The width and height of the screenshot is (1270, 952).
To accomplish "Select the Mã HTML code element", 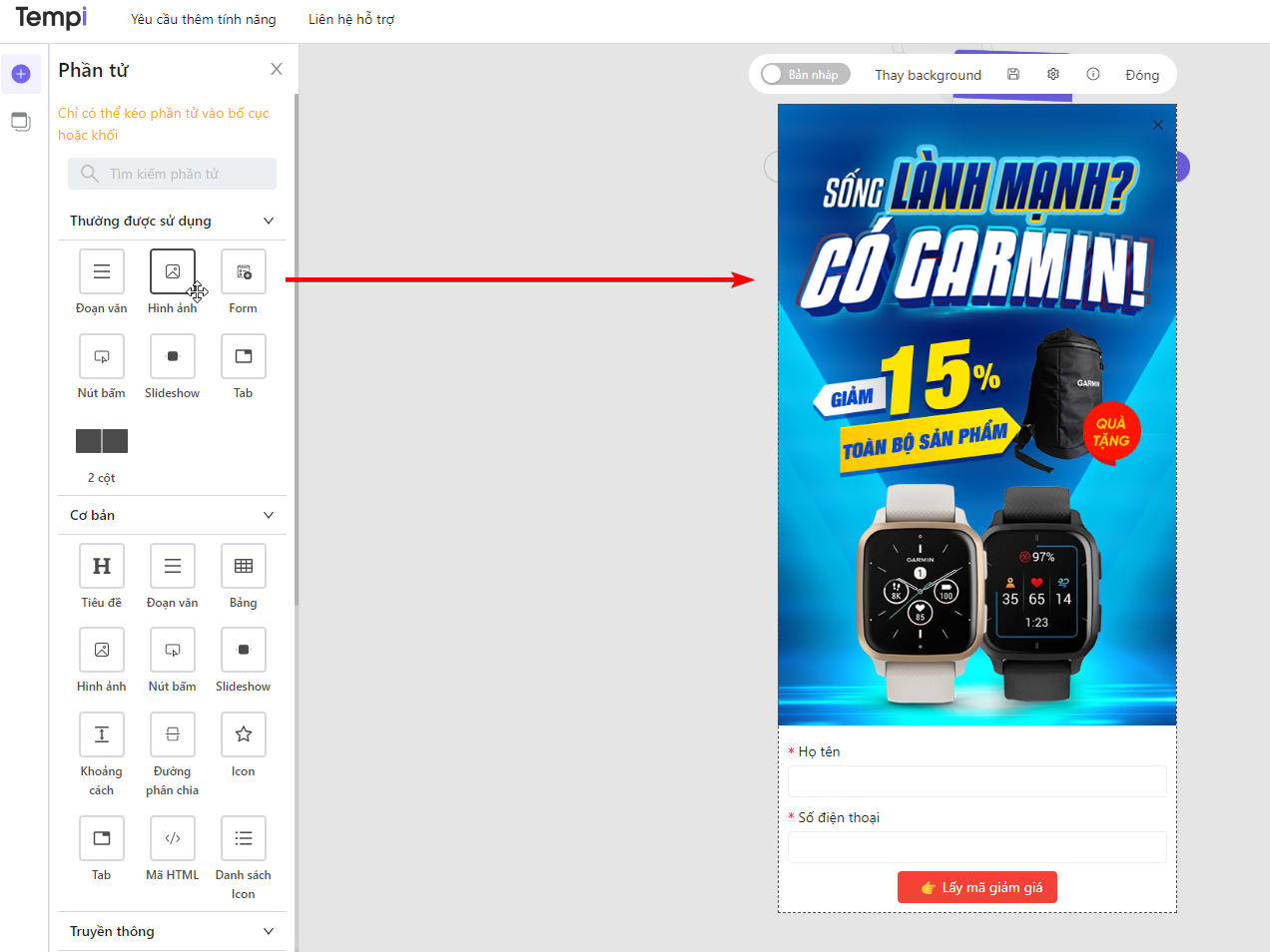I will pyautogui.click(x=173, y=838).
